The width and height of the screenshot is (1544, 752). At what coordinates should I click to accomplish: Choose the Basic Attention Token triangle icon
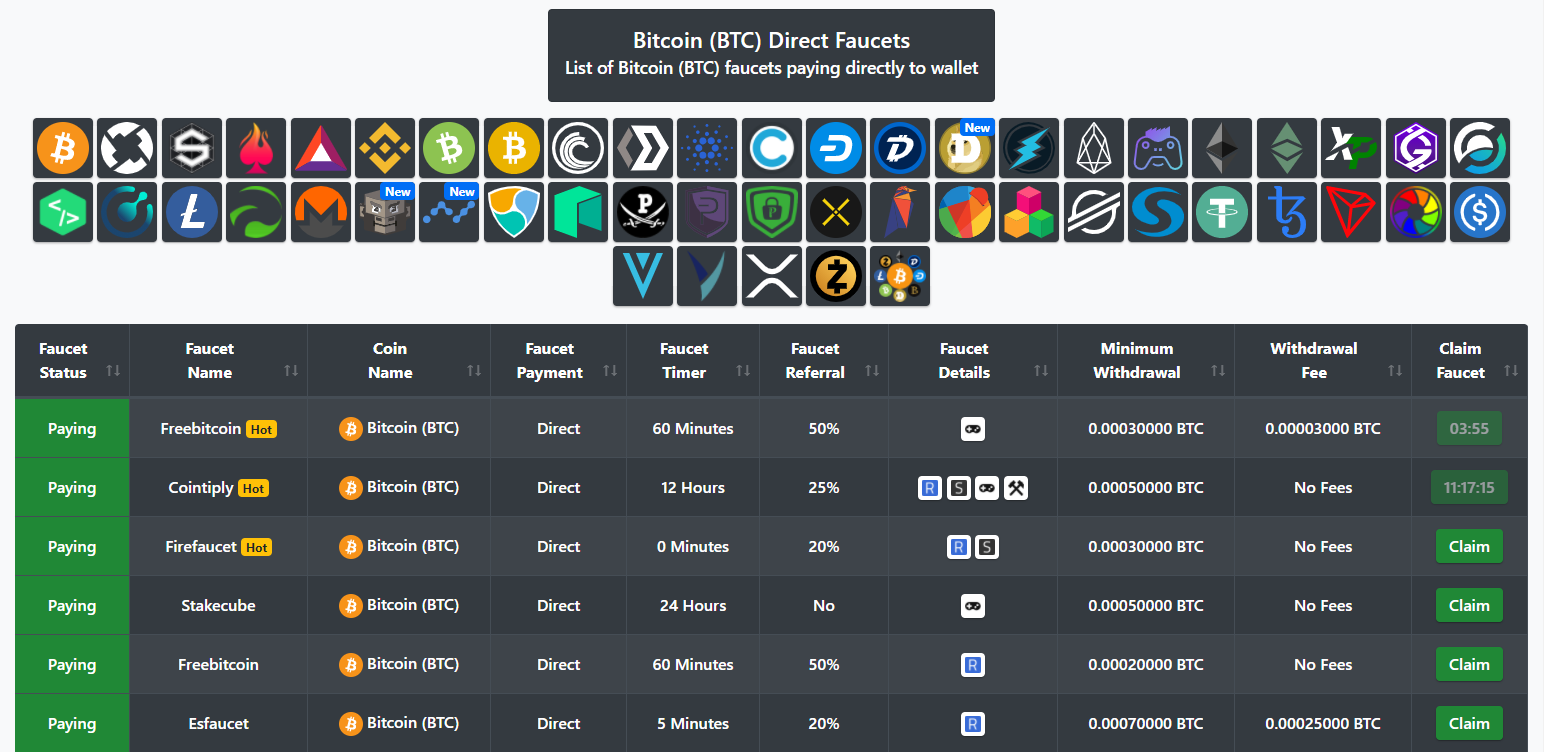click(x=321, y=148)
